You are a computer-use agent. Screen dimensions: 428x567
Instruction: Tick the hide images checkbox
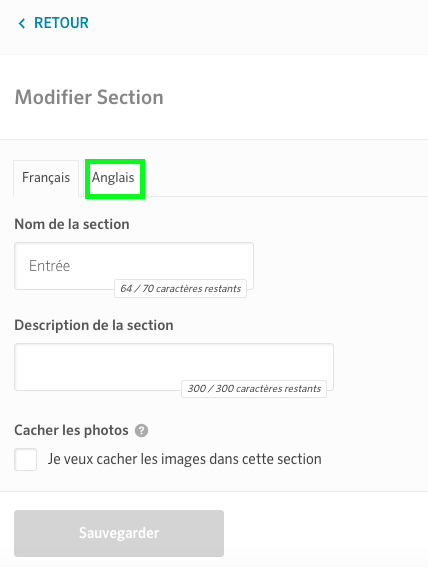[x=25, y=459]
